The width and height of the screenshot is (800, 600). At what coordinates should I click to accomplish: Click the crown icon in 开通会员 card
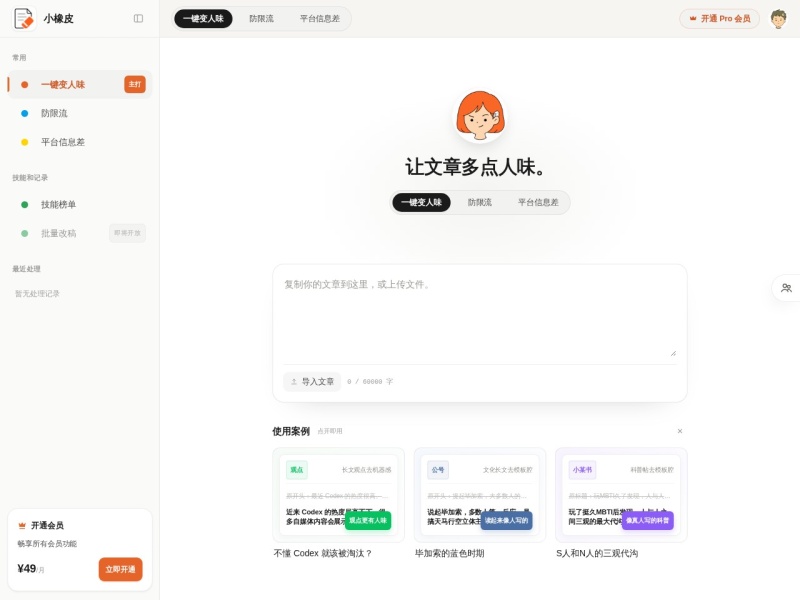[22, 525]
